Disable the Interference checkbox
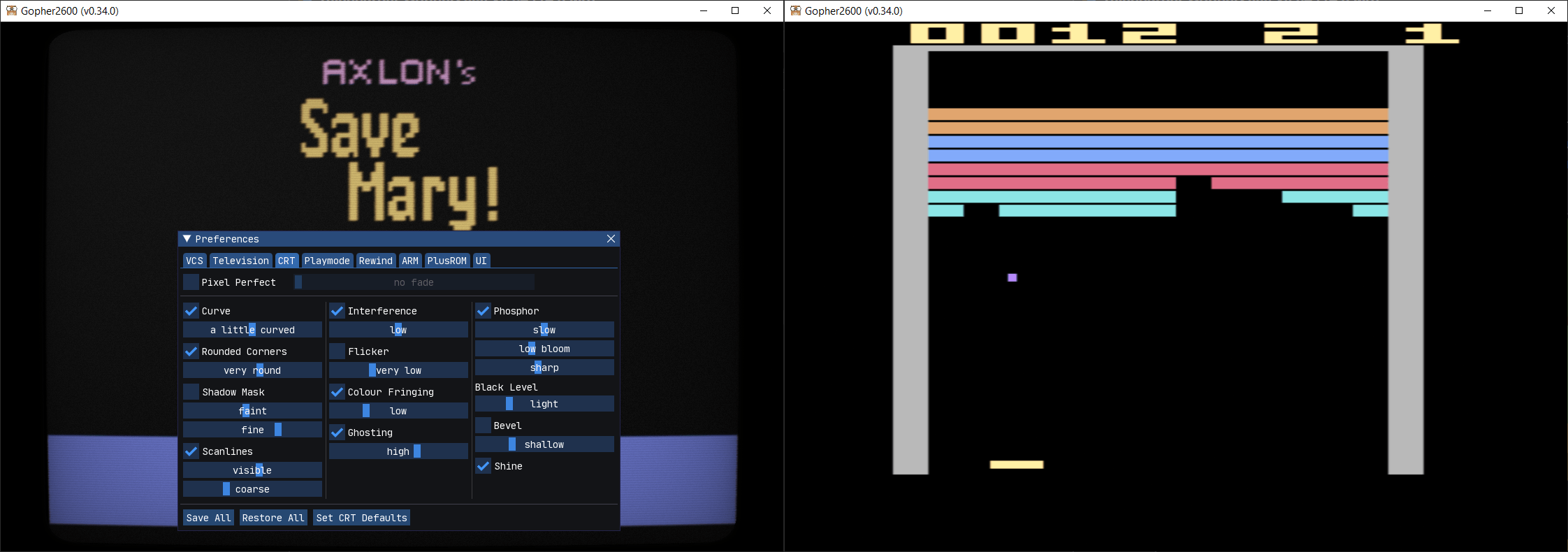 tap(337, 311)
